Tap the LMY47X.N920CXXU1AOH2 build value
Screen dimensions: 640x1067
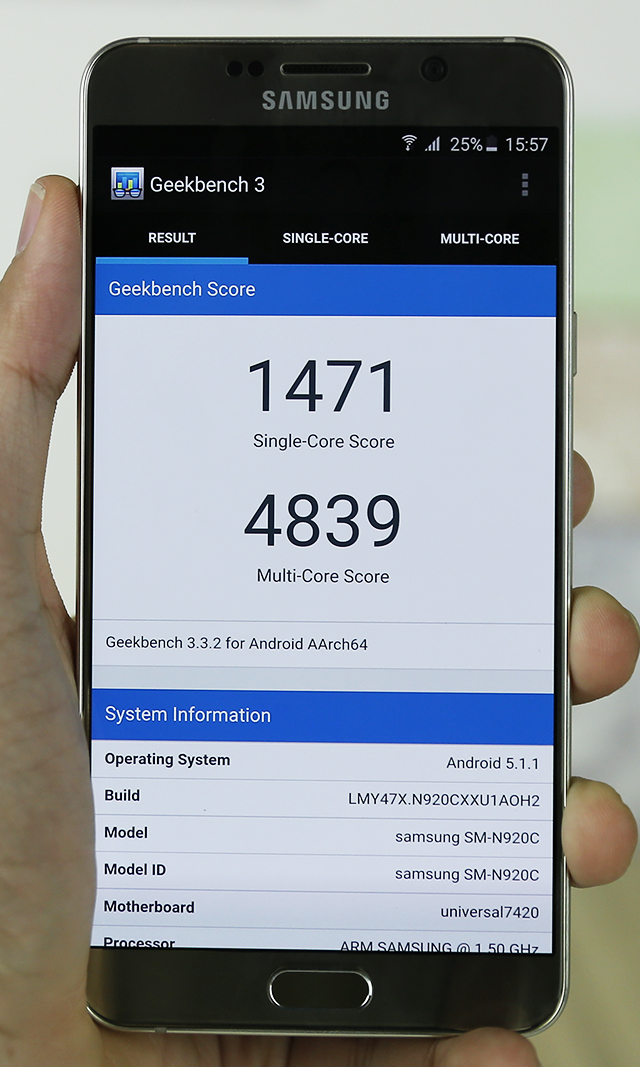pyautogui.click(x=443, y=800)
